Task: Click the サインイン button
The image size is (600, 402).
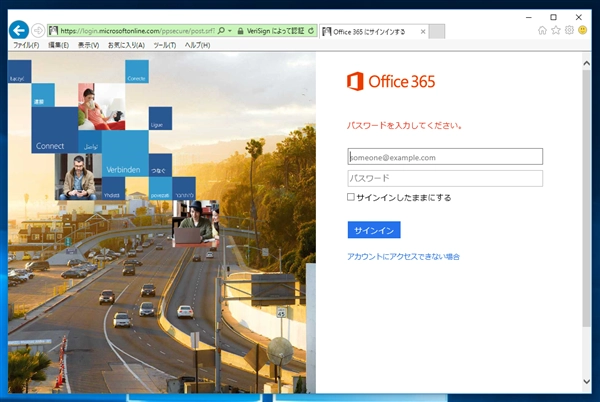Action: (374, 230)
